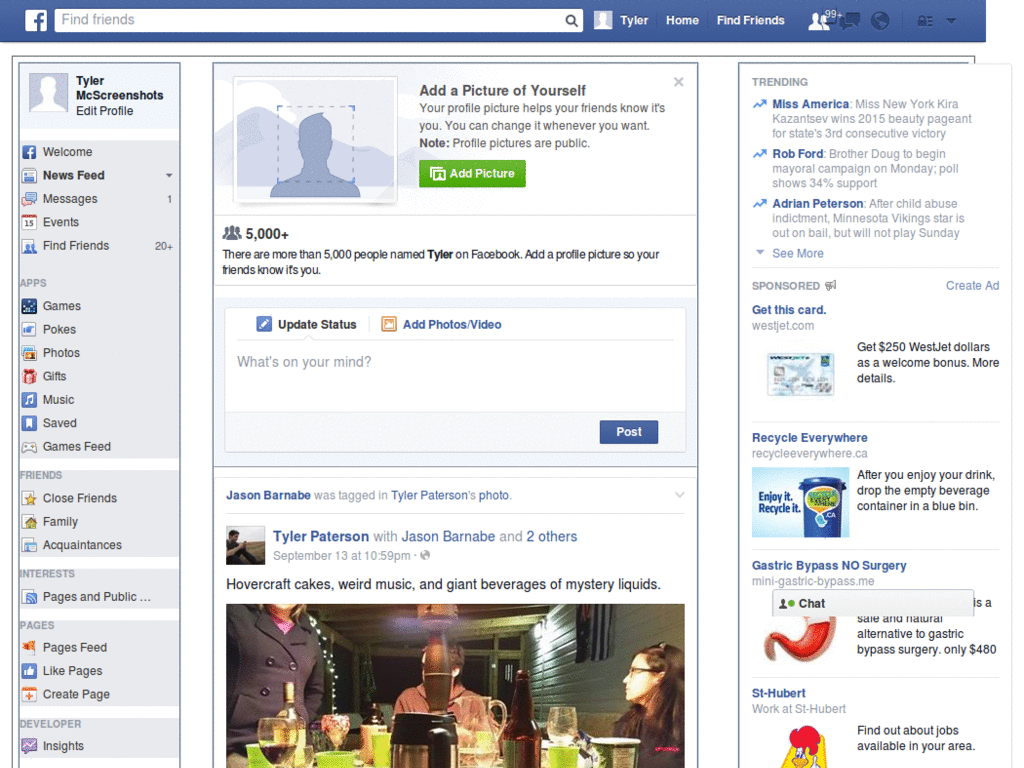Screen dimensions: 1024x768
Task: Open the tagged story options chevron
Action: (681, 494)
